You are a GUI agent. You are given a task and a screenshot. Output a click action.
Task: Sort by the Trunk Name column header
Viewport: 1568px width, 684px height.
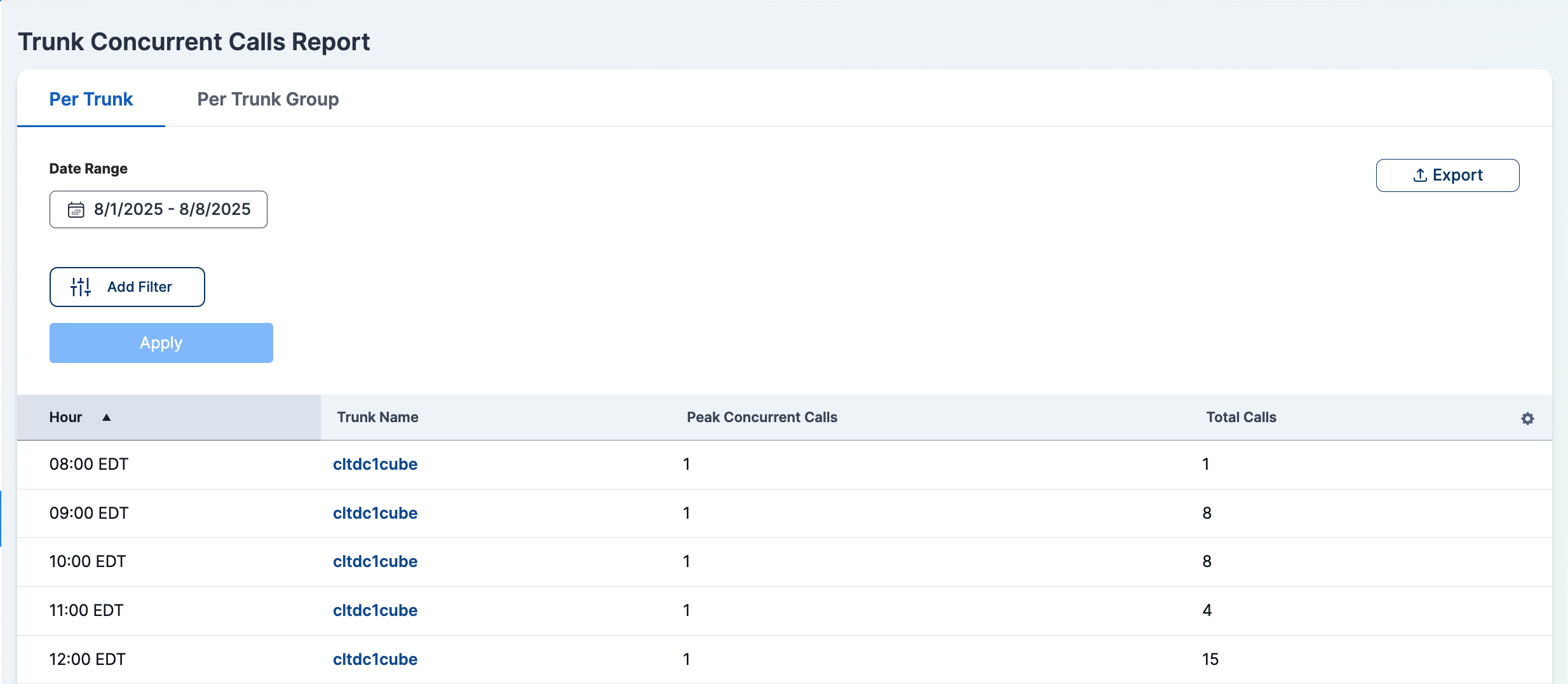377,418
